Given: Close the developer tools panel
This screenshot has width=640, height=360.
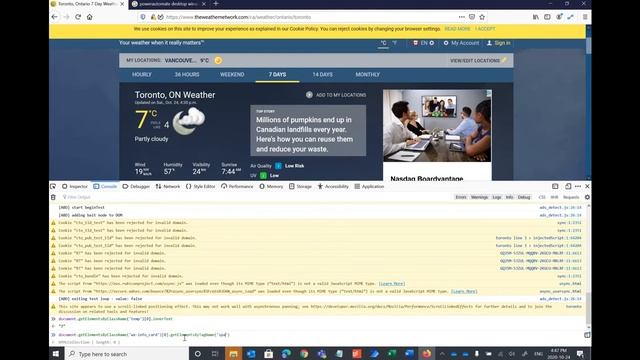Looking at the screenshot, I should point(587,187).
